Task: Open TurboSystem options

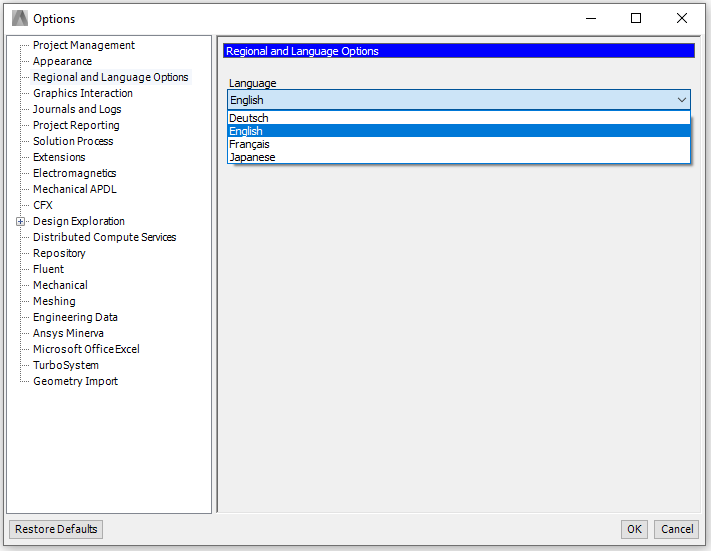Action: (66, 365)
